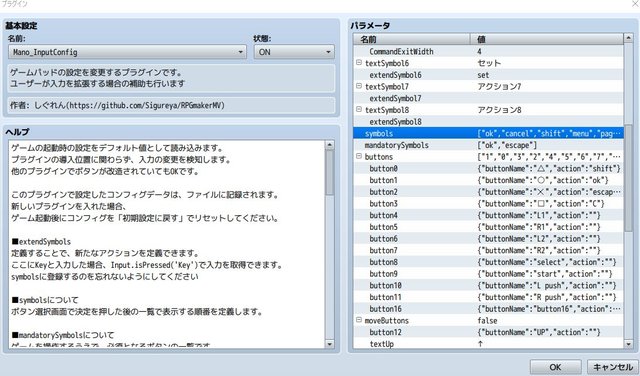
Task: Click the ■symbolsについて heading in help
Action: tap(45, 300)
